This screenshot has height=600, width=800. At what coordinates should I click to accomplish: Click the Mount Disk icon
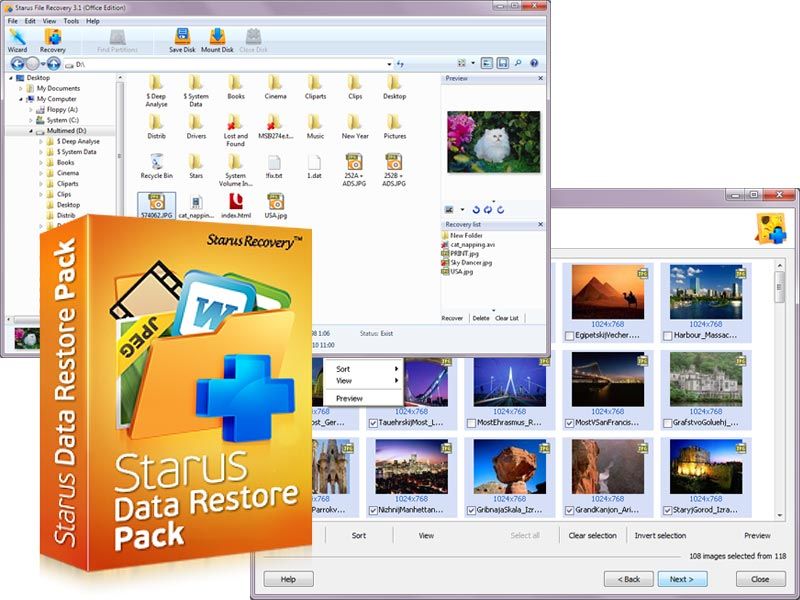tap(217, 40)
